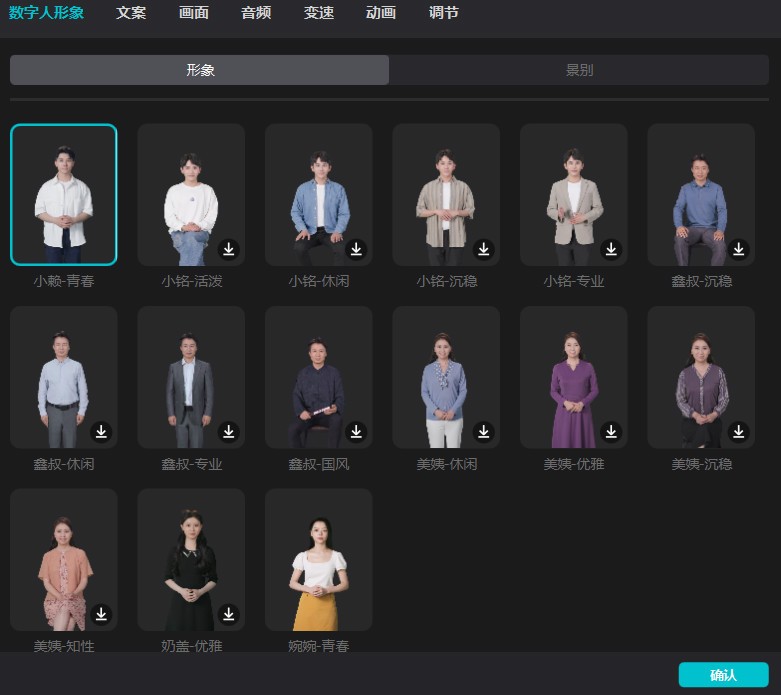
Task: Switch to the 文案 tab
Action: pos(131,12)
